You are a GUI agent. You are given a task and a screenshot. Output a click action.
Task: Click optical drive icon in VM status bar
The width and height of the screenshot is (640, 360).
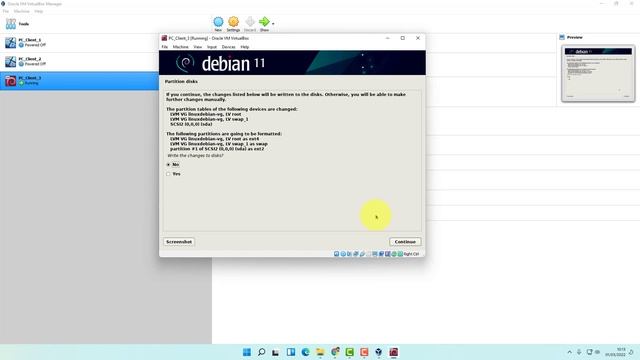(x=343, y=254)
